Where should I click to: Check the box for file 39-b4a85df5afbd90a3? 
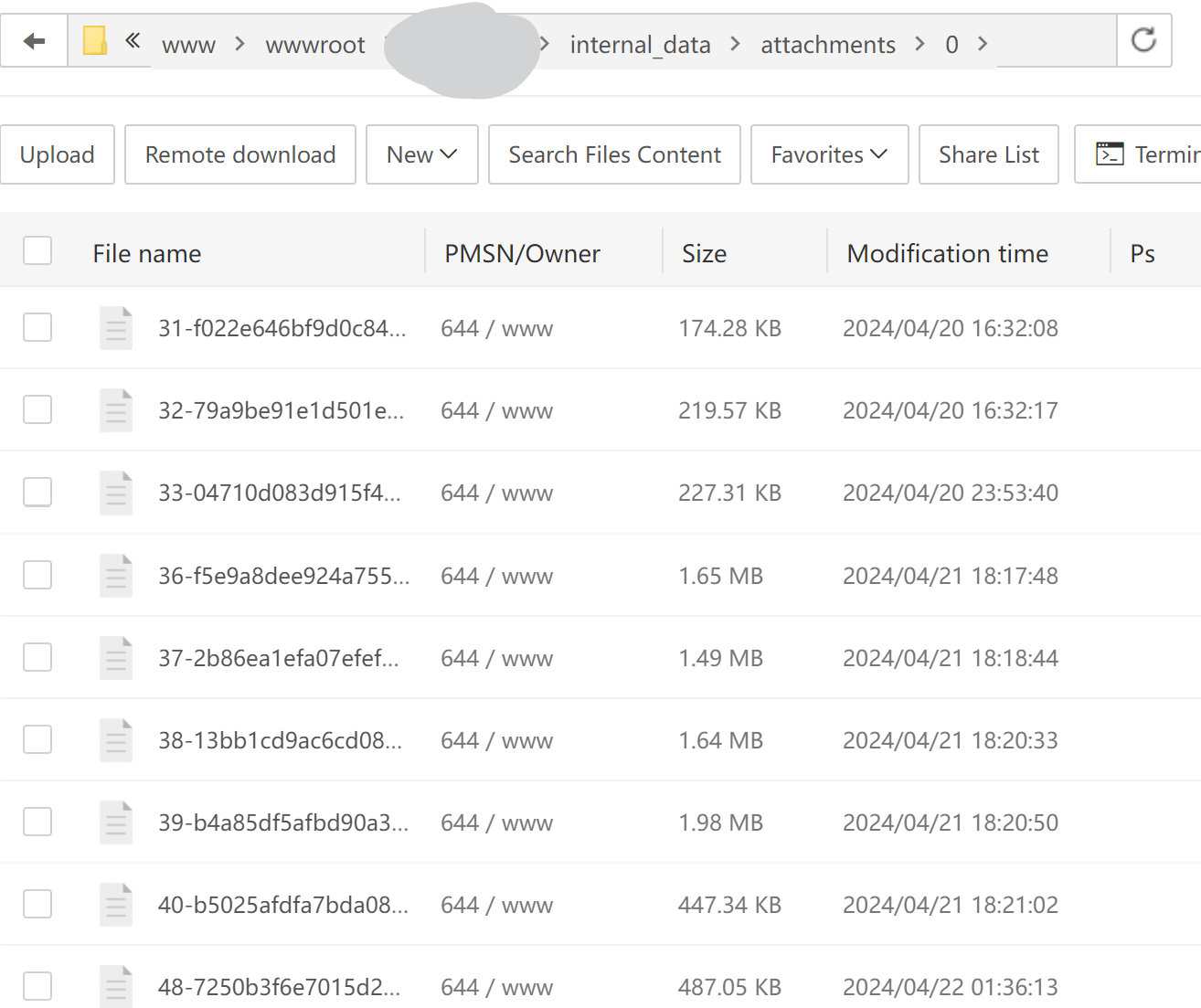[37, 822]
